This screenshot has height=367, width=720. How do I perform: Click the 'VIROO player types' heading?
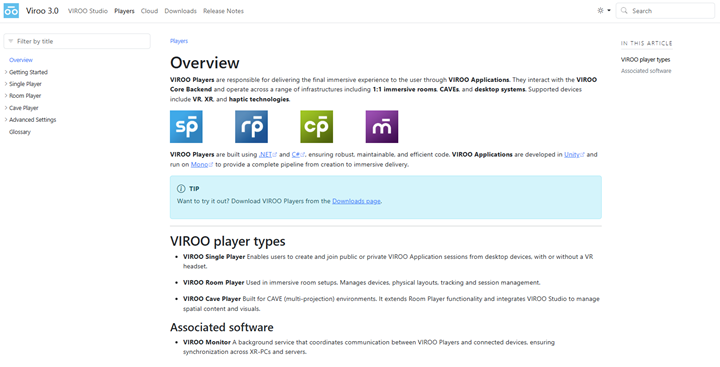point(228,241)
